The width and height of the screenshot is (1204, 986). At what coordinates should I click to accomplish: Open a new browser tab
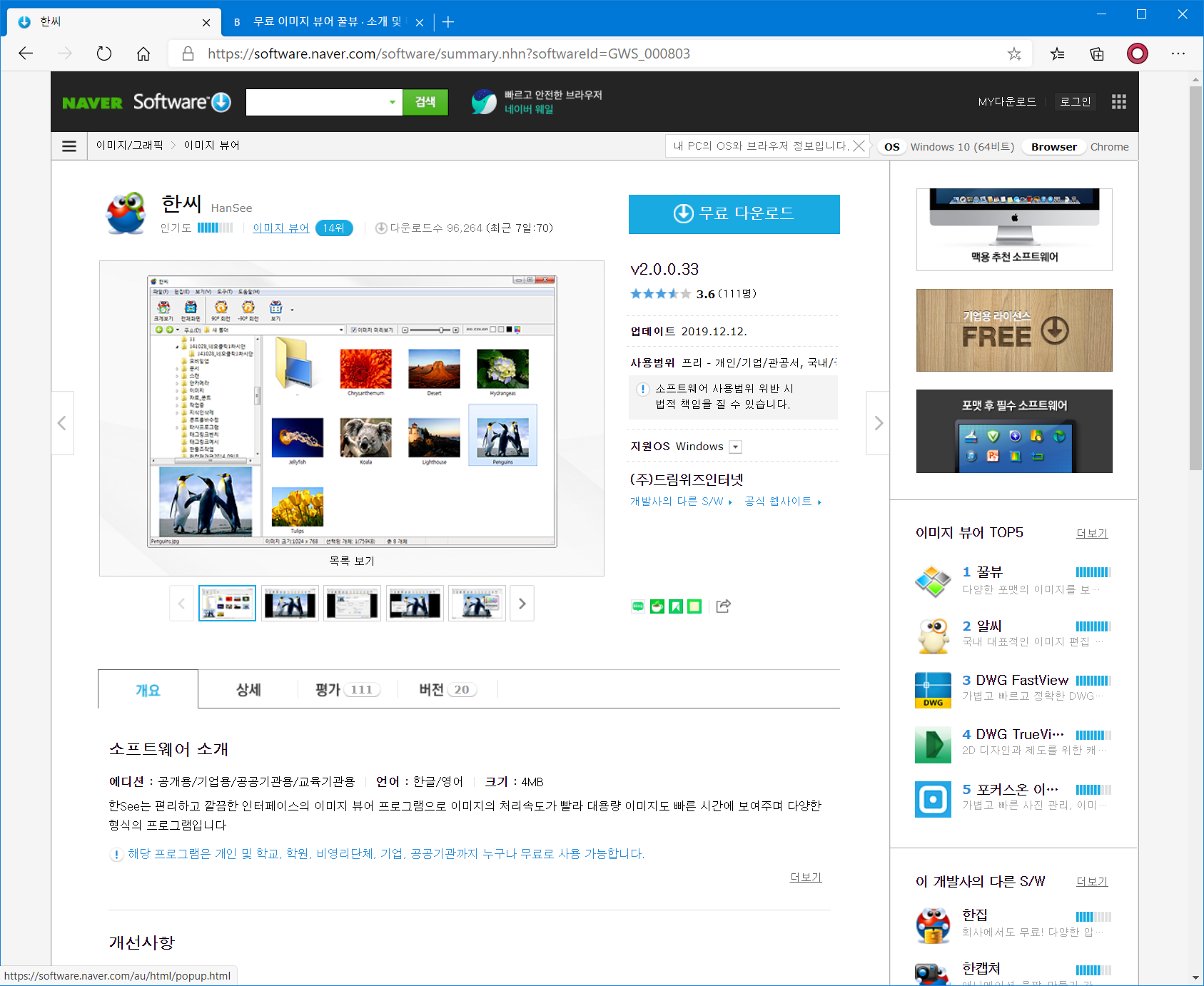pyautogui.click(x=448, y=22)
